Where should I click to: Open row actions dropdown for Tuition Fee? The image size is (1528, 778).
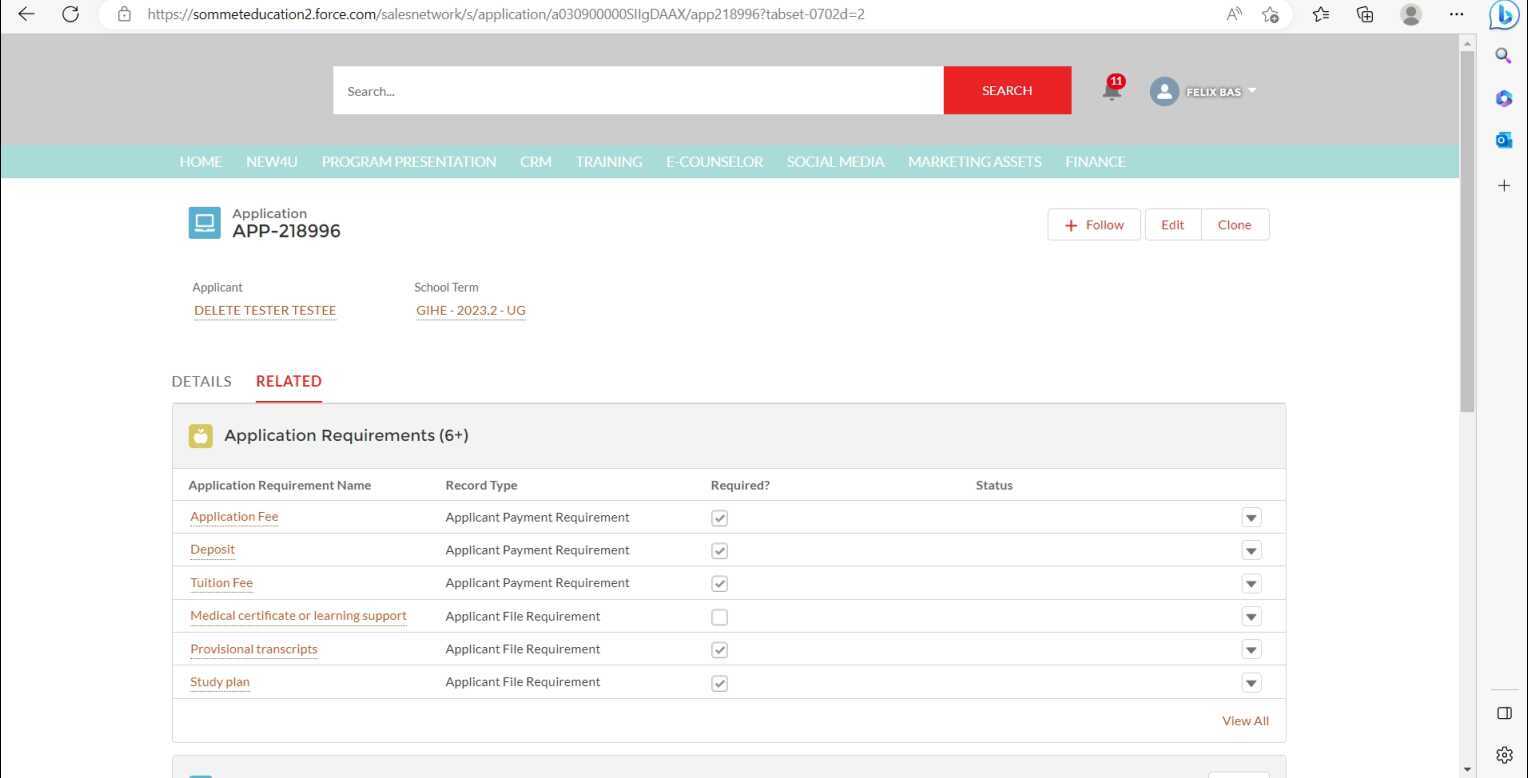[1251, 583]
